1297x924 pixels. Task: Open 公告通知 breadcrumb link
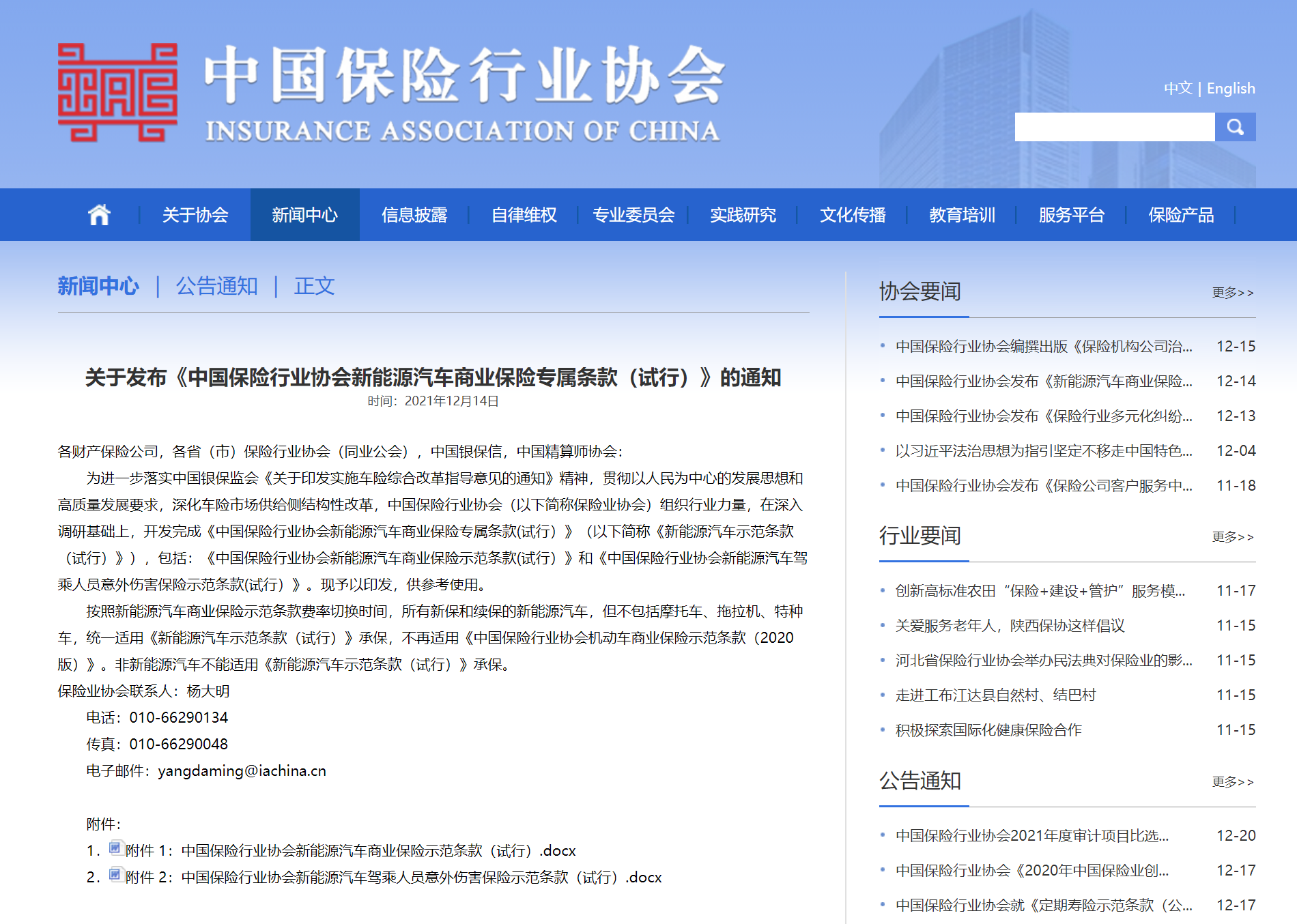coord(216,286)
